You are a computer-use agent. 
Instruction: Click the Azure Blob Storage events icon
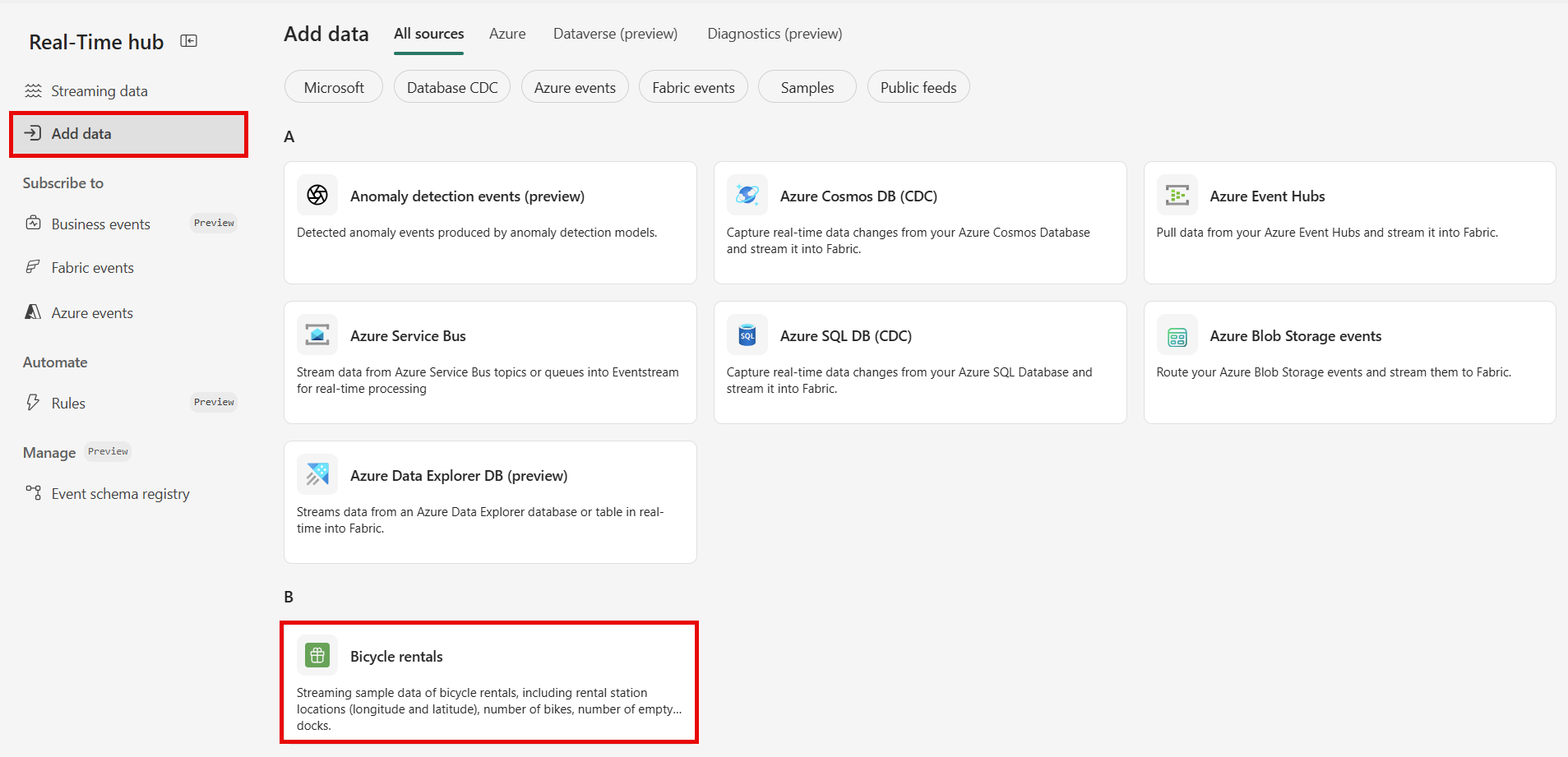1177,335
